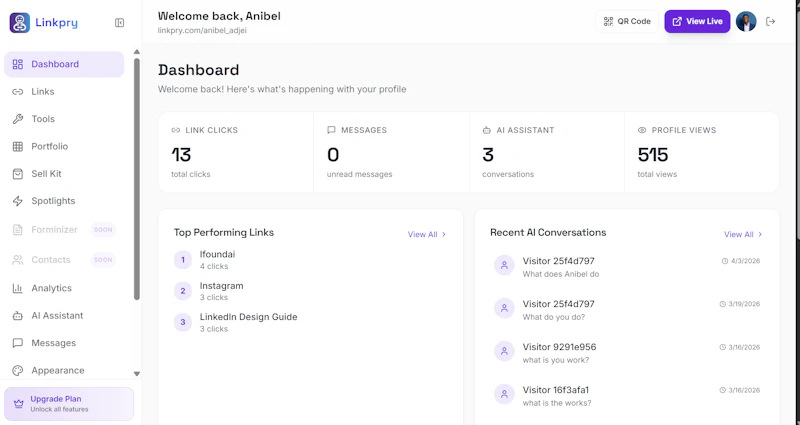Open conversation "what is the works?"
This screenshot has height=425, width=800.
pos(627,396)
